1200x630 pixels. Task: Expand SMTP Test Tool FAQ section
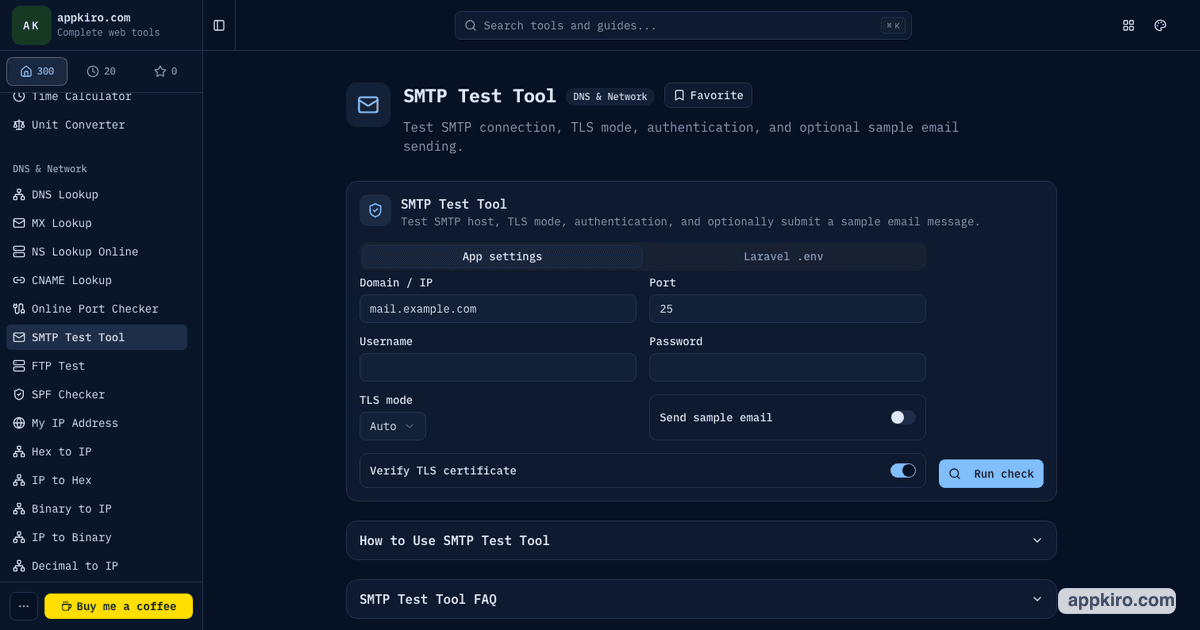(701, 599)
